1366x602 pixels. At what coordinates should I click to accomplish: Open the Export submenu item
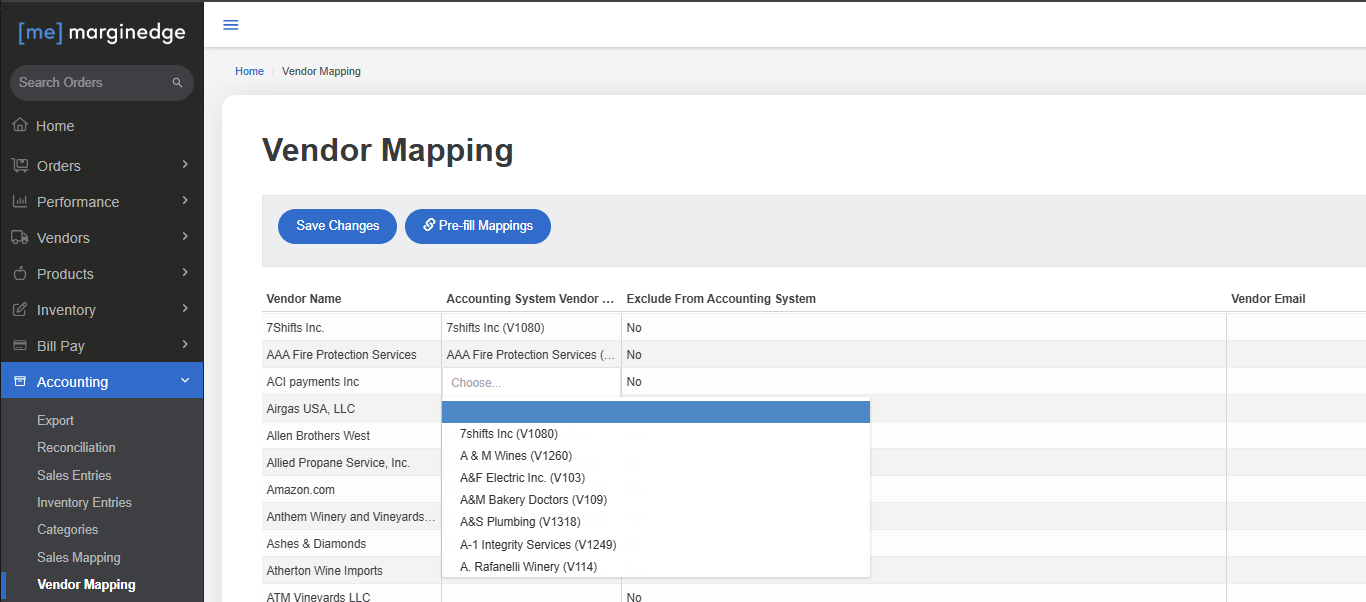[x=56, y=421]
